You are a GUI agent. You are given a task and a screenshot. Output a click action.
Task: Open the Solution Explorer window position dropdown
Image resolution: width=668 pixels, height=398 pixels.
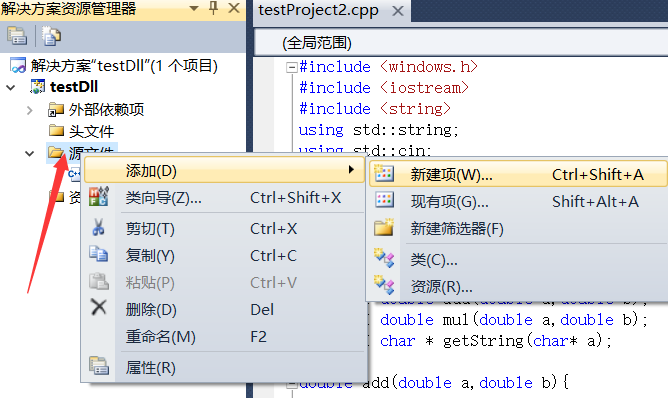[x=194, y=8]
